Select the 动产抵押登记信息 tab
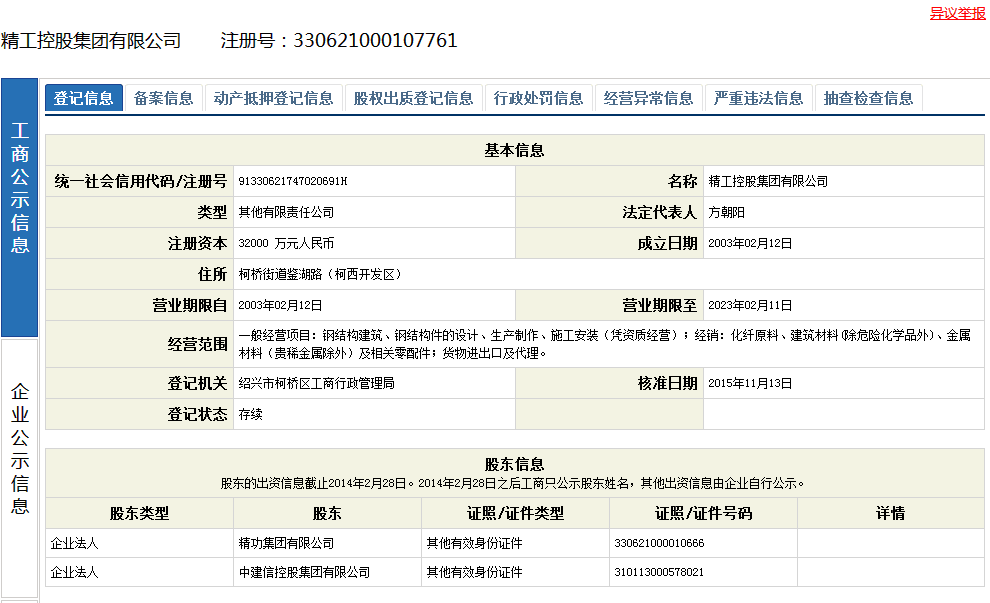This screenshot has width=990, height=603. pos(274,98)
